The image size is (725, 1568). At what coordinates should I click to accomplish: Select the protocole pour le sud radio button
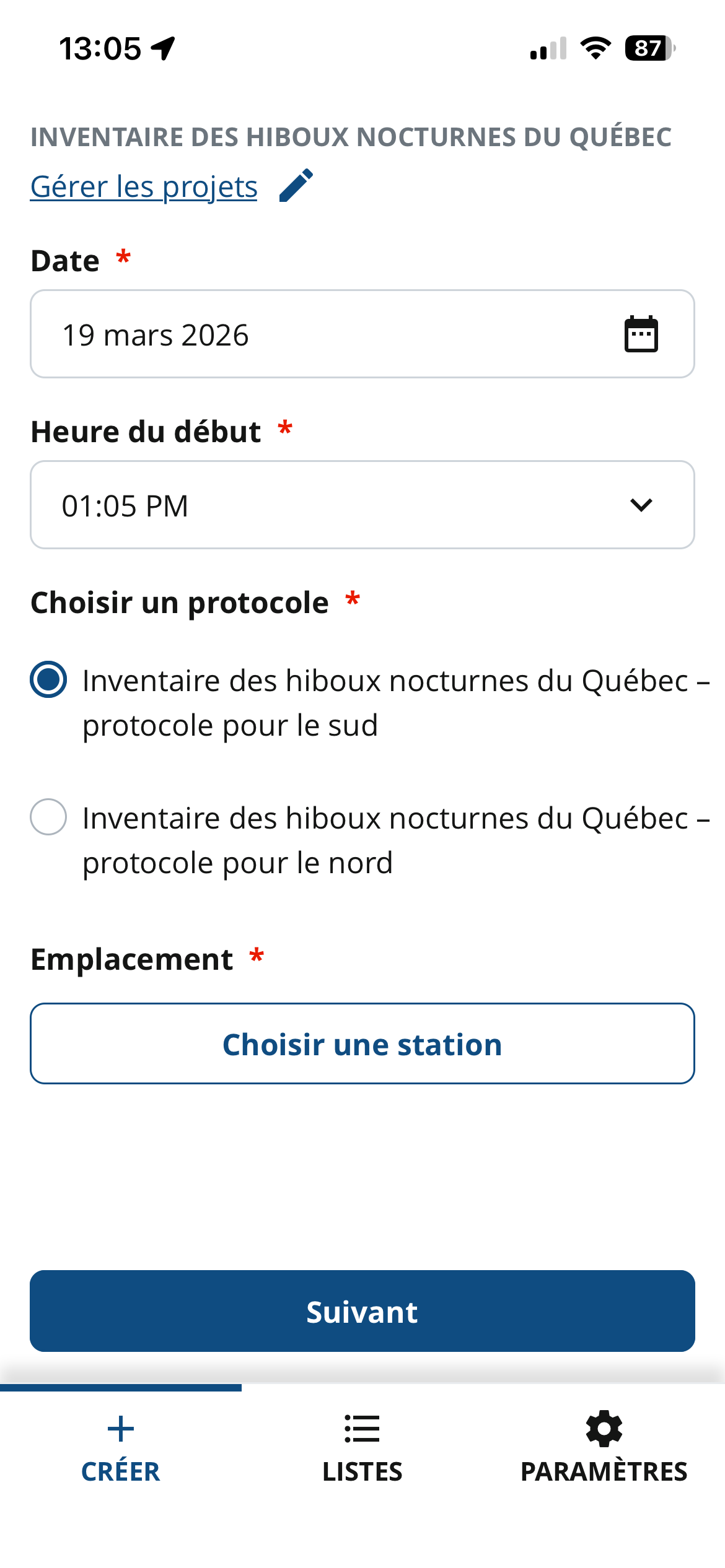[48, 680]
